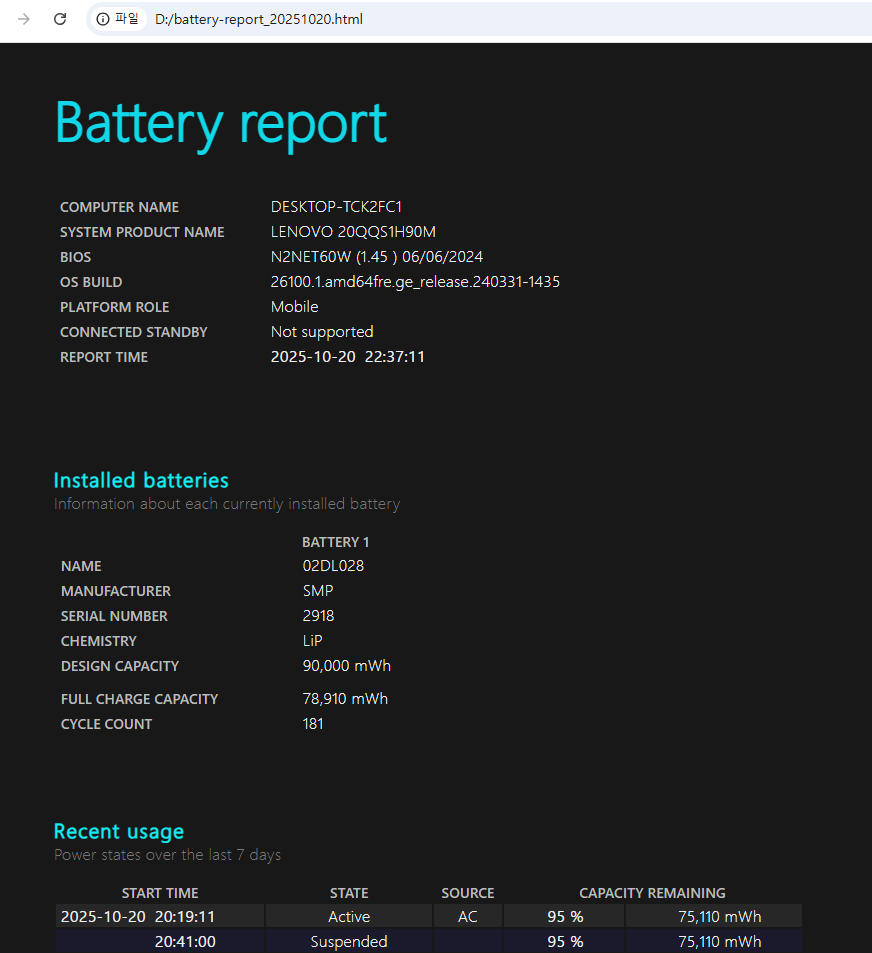
Task: Open the file info icon beside 파일
Action: coord(103,19)
